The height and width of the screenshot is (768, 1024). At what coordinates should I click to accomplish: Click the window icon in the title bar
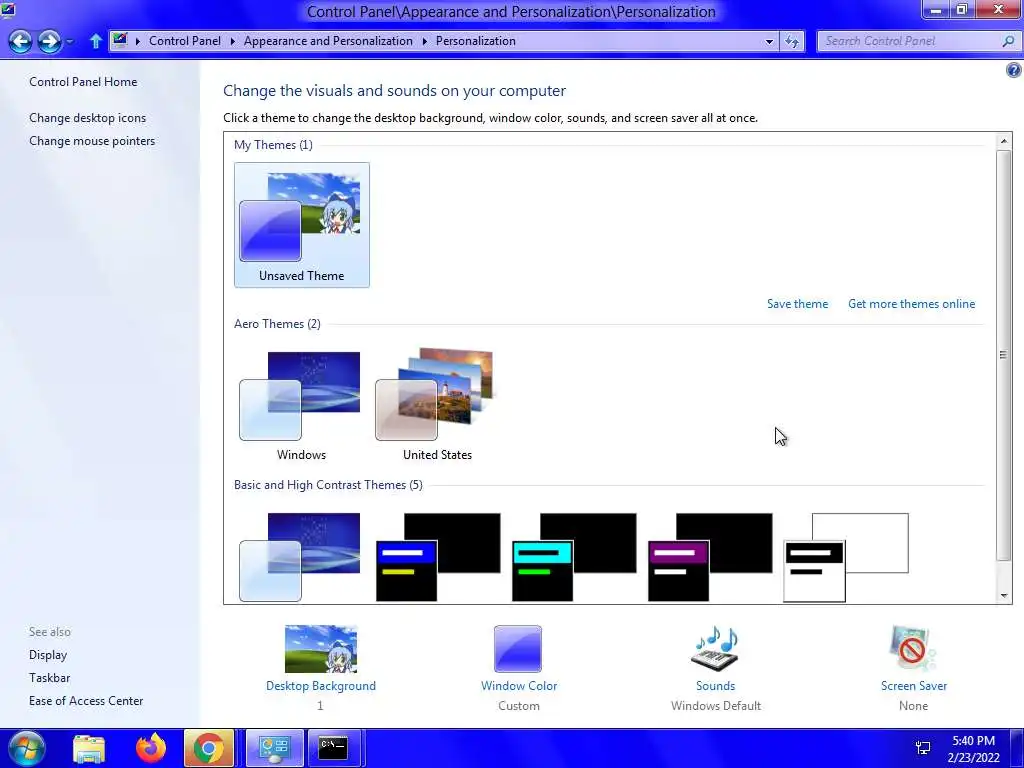(7, 10)
